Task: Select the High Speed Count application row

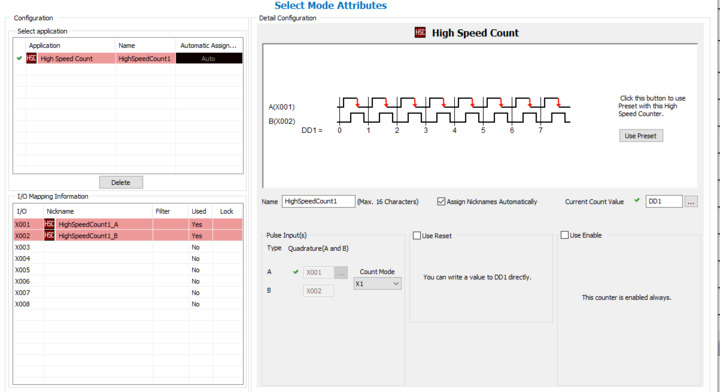Action: 128,58
